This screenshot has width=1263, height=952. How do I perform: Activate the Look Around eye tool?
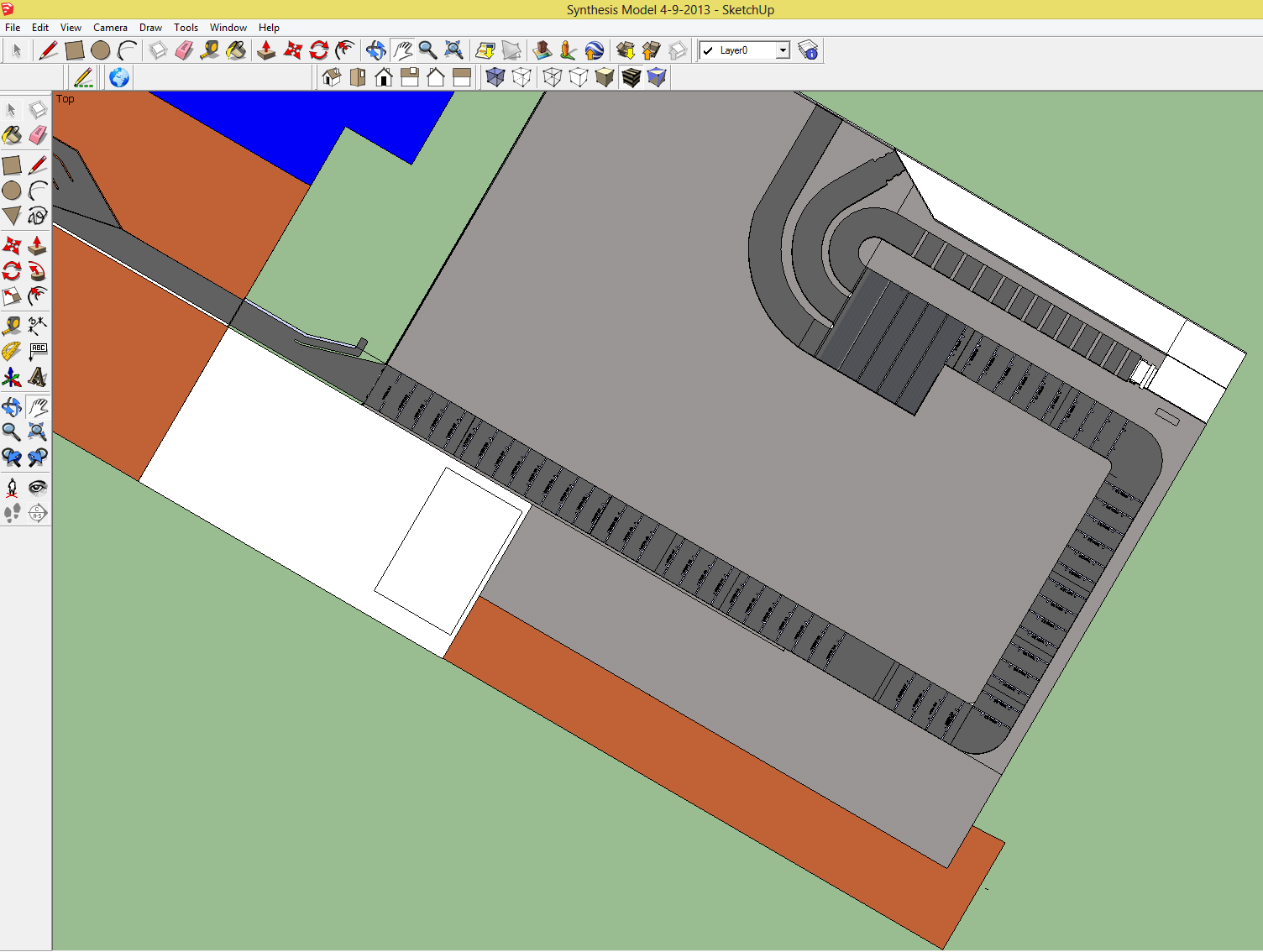point(37,487)
